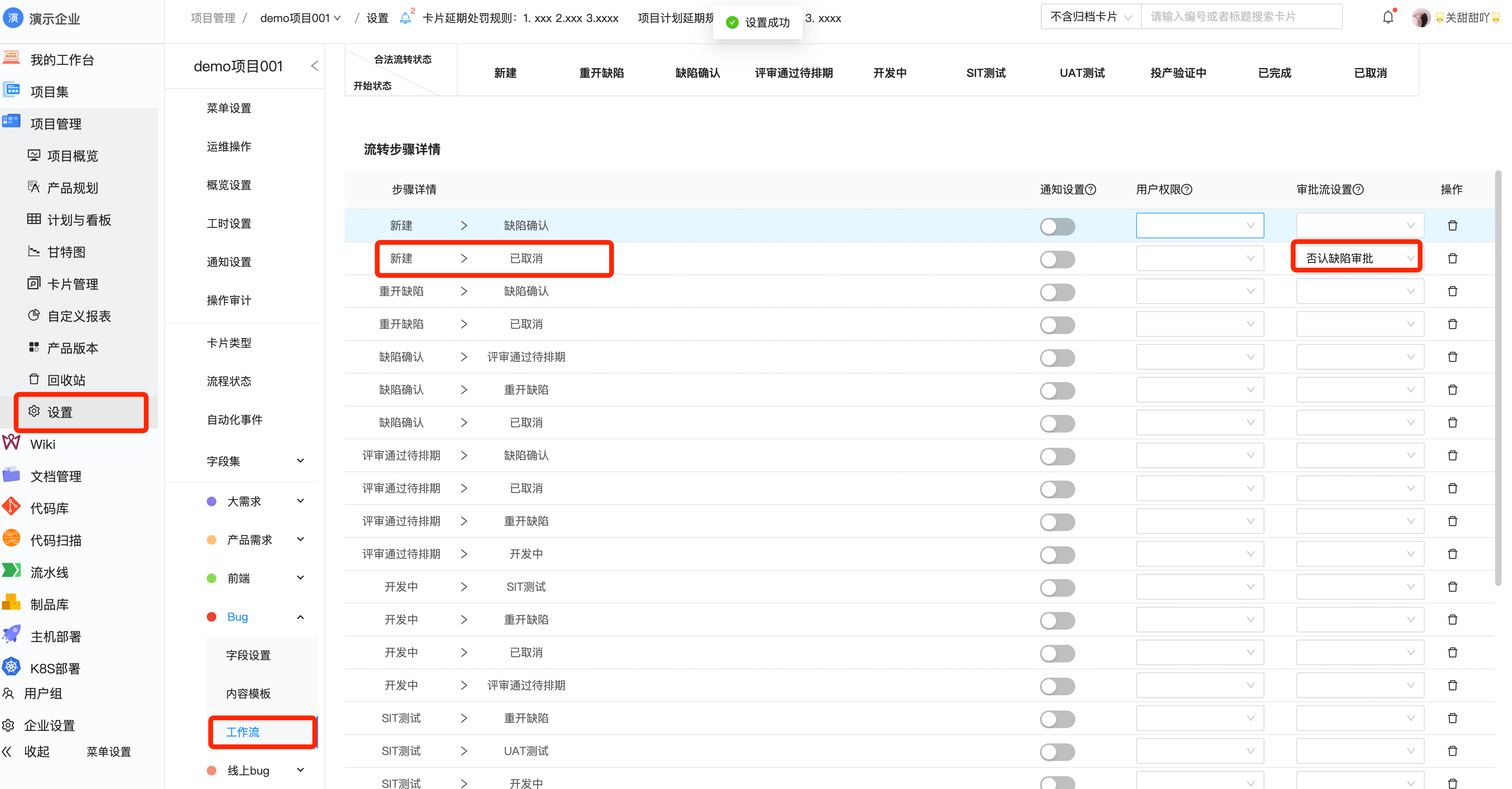Click the 设置 item in the breadcrumb
This screenshot has width=1512, height=789.
[376, 18]
